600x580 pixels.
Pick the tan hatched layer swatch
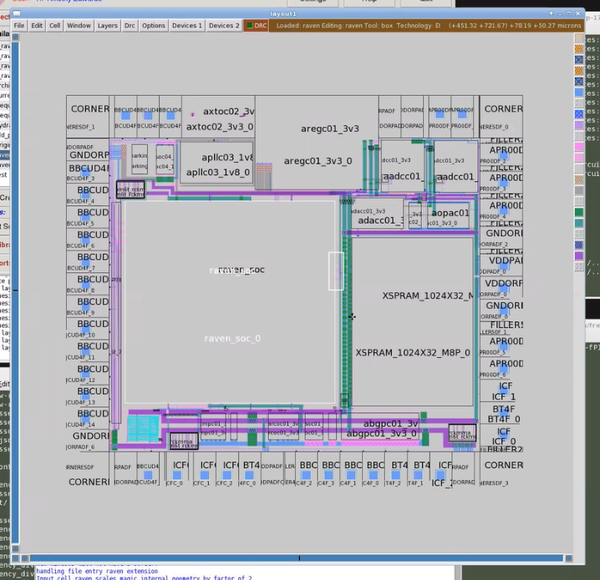click(579, 179)
